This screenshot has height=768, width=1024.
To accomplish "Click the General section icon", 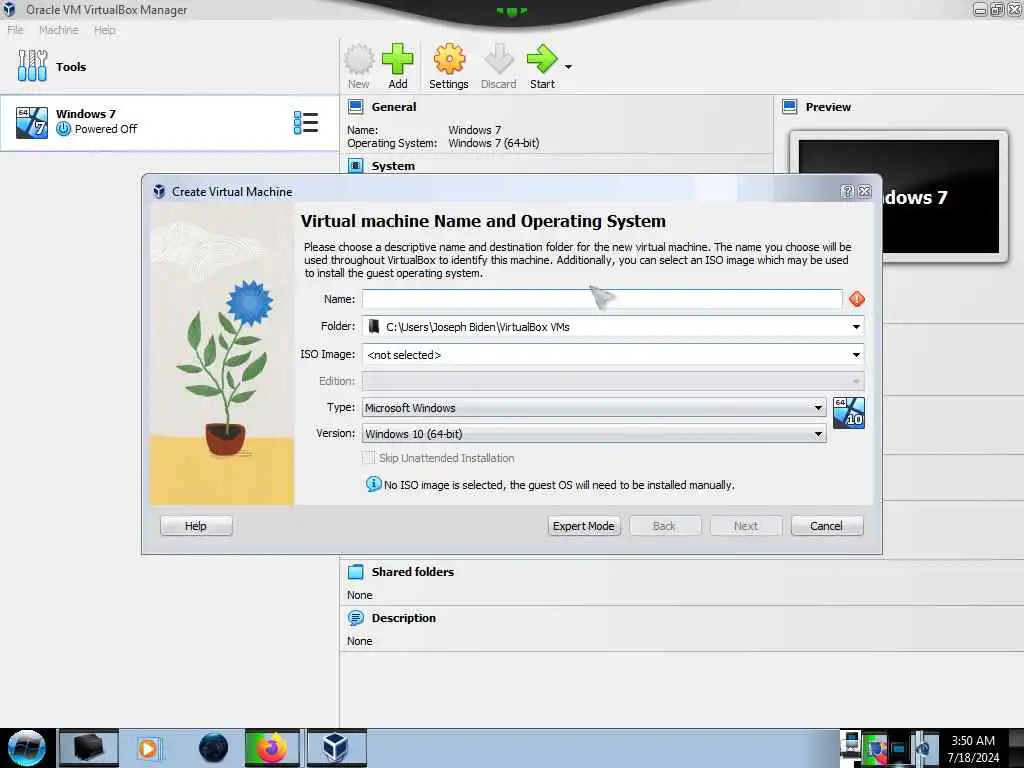I will tap(355, 106).
